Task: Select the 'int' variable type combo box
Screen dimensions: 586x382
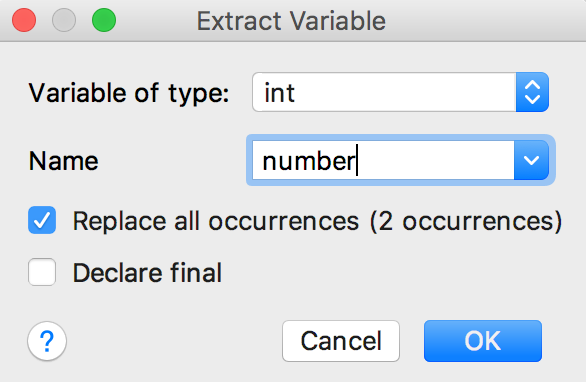Action: pos(400,92)
